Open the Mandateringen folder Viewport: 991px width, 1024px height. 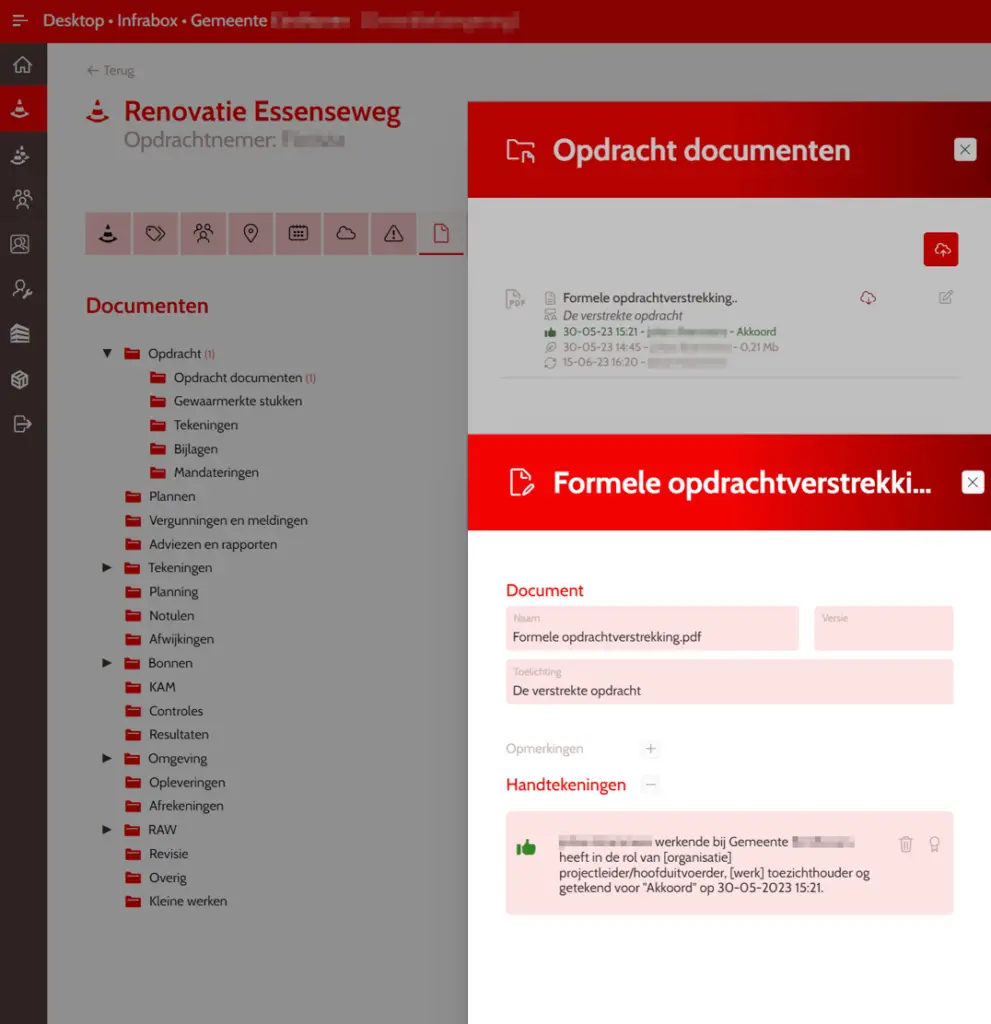[204, 472]
